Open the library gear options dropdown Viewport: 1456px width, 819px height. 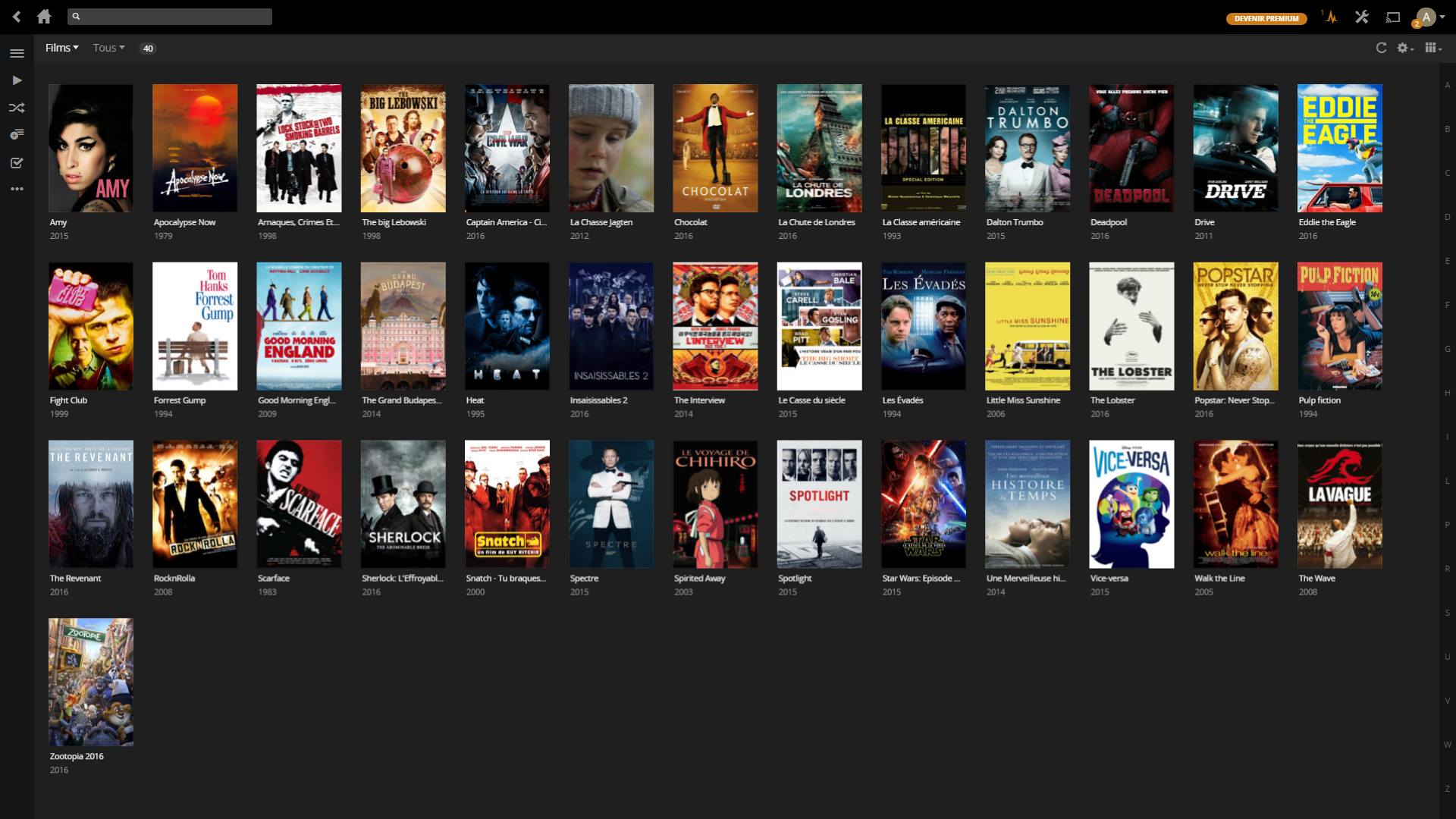[x=1405, y=48]
